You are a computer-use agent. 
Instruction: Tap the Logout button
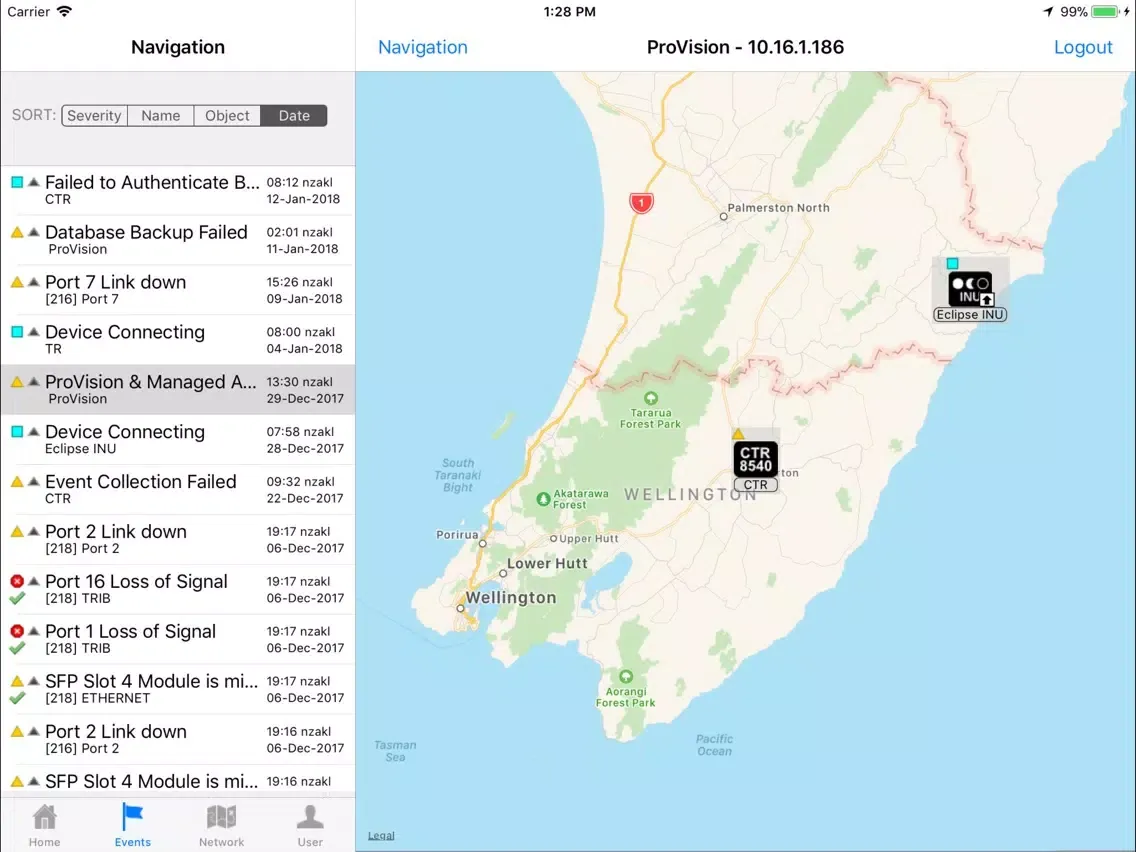coord(1082,47)
